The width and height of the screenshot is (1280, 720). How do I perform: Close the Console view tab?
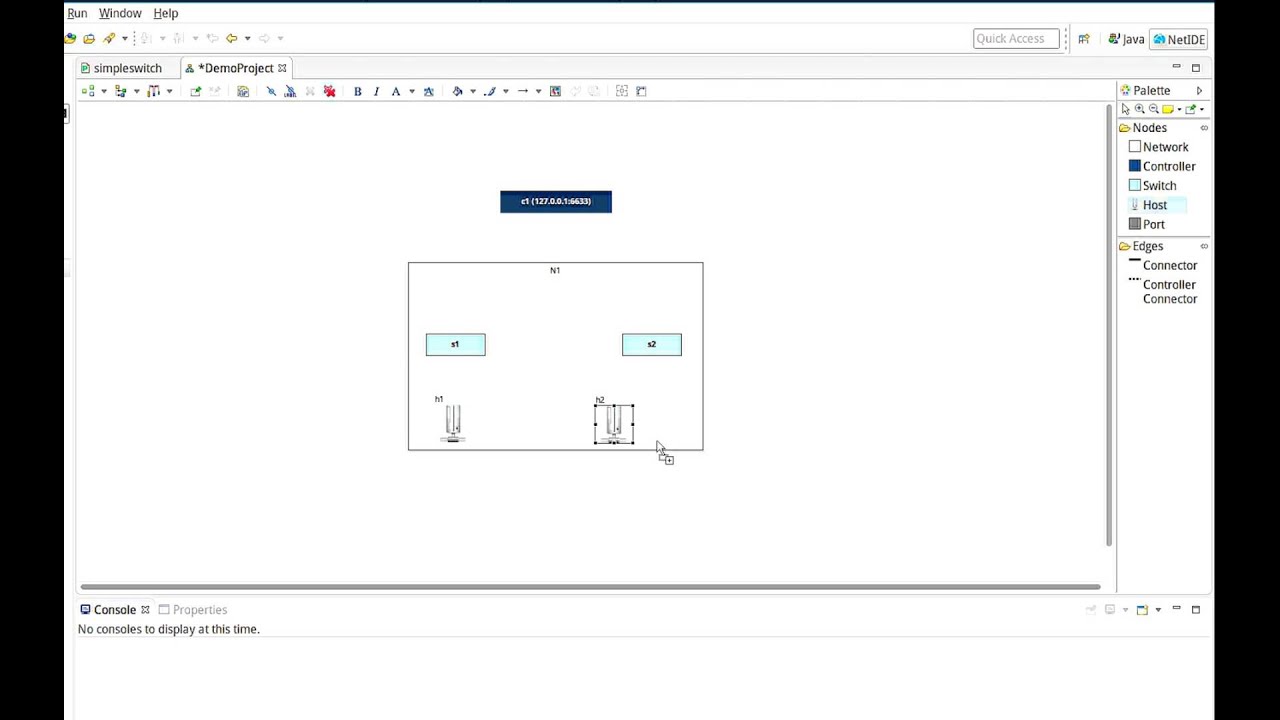(145, 610)
